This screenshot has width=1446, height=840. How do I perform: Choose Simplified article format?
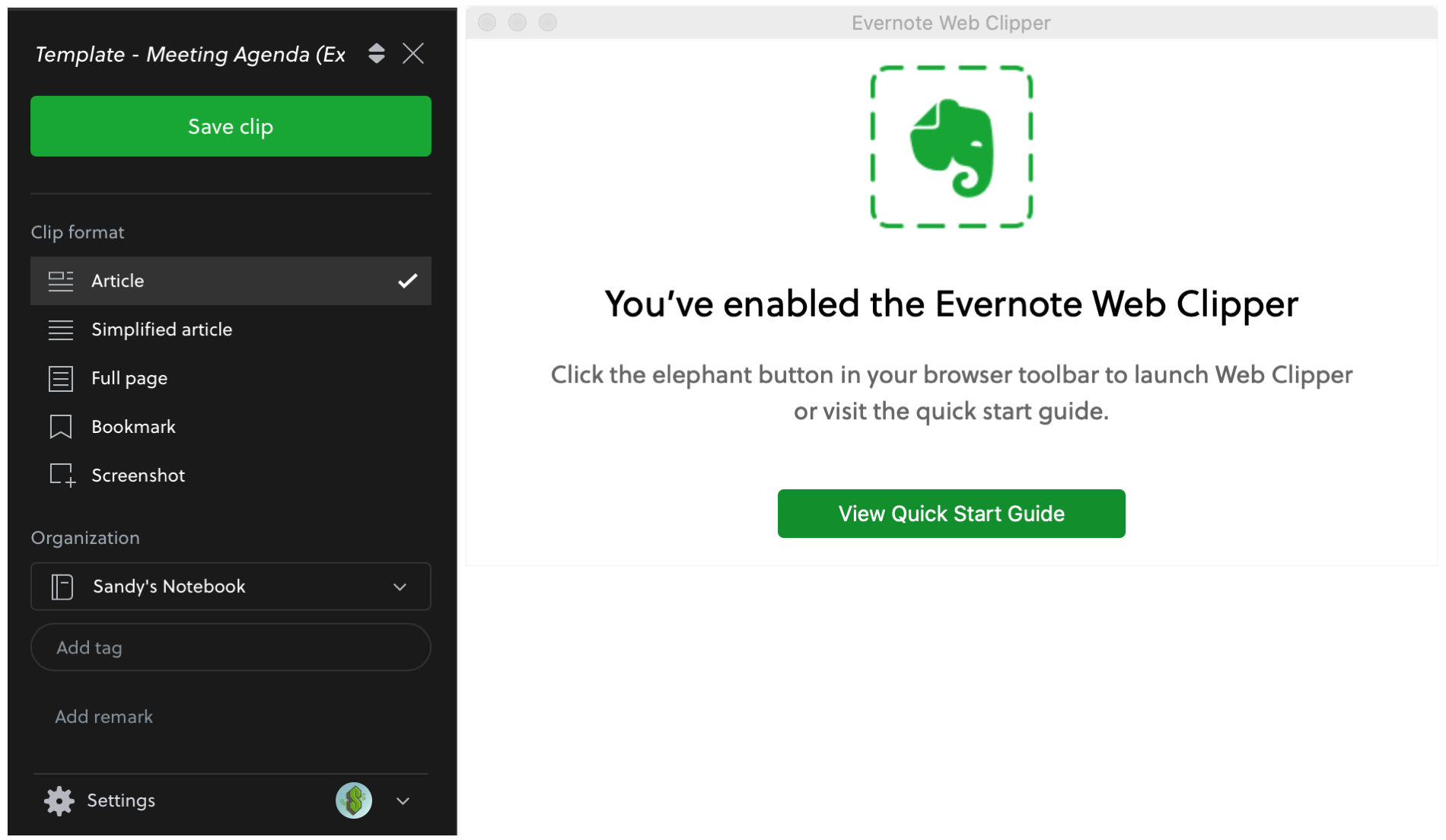(x=231, y=329)
